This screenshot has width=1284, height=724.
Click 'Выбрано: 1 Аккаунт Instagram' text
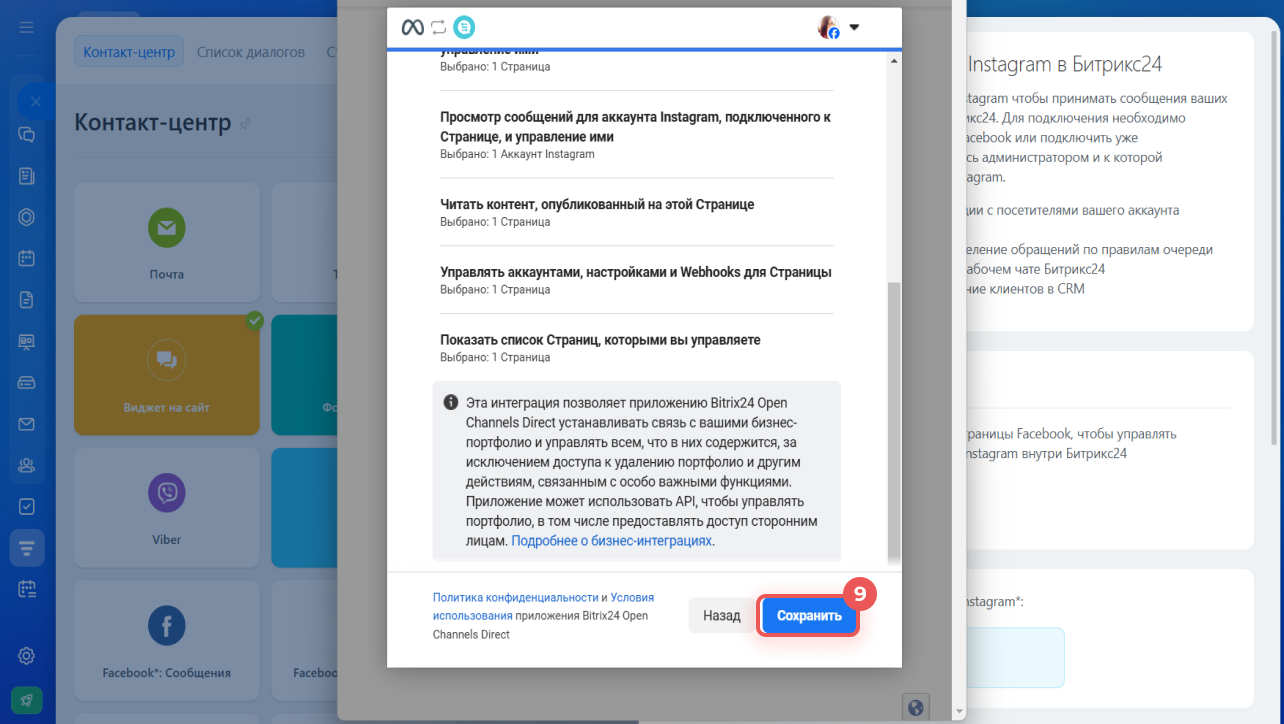point(517,154)
